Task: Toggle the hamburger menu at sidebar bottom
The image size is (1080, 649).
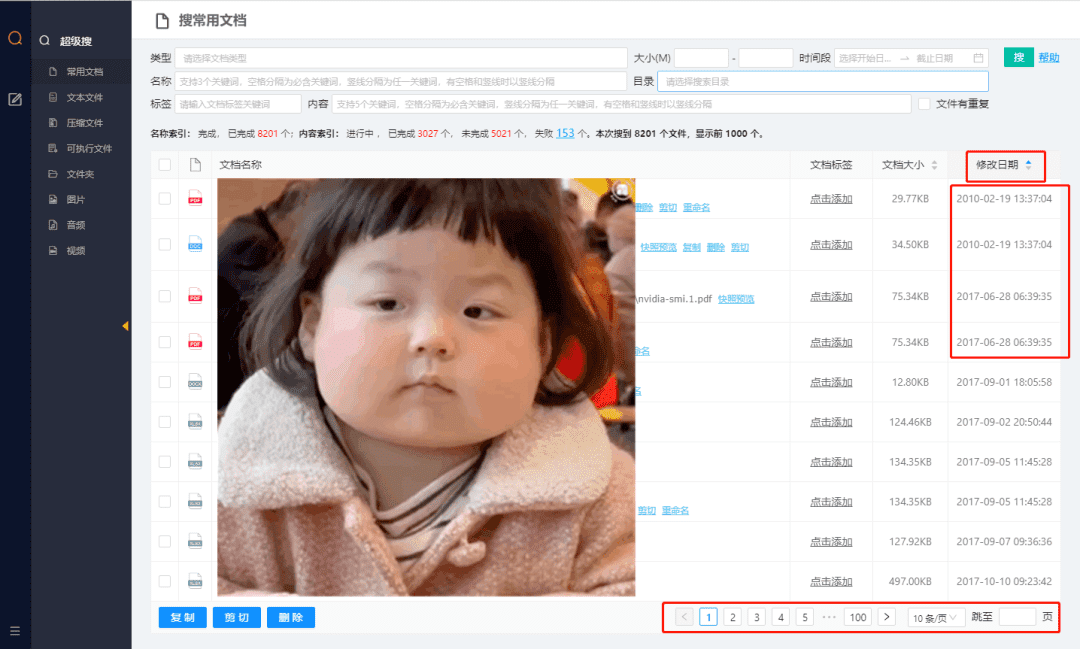Action: tap(14, 630)
